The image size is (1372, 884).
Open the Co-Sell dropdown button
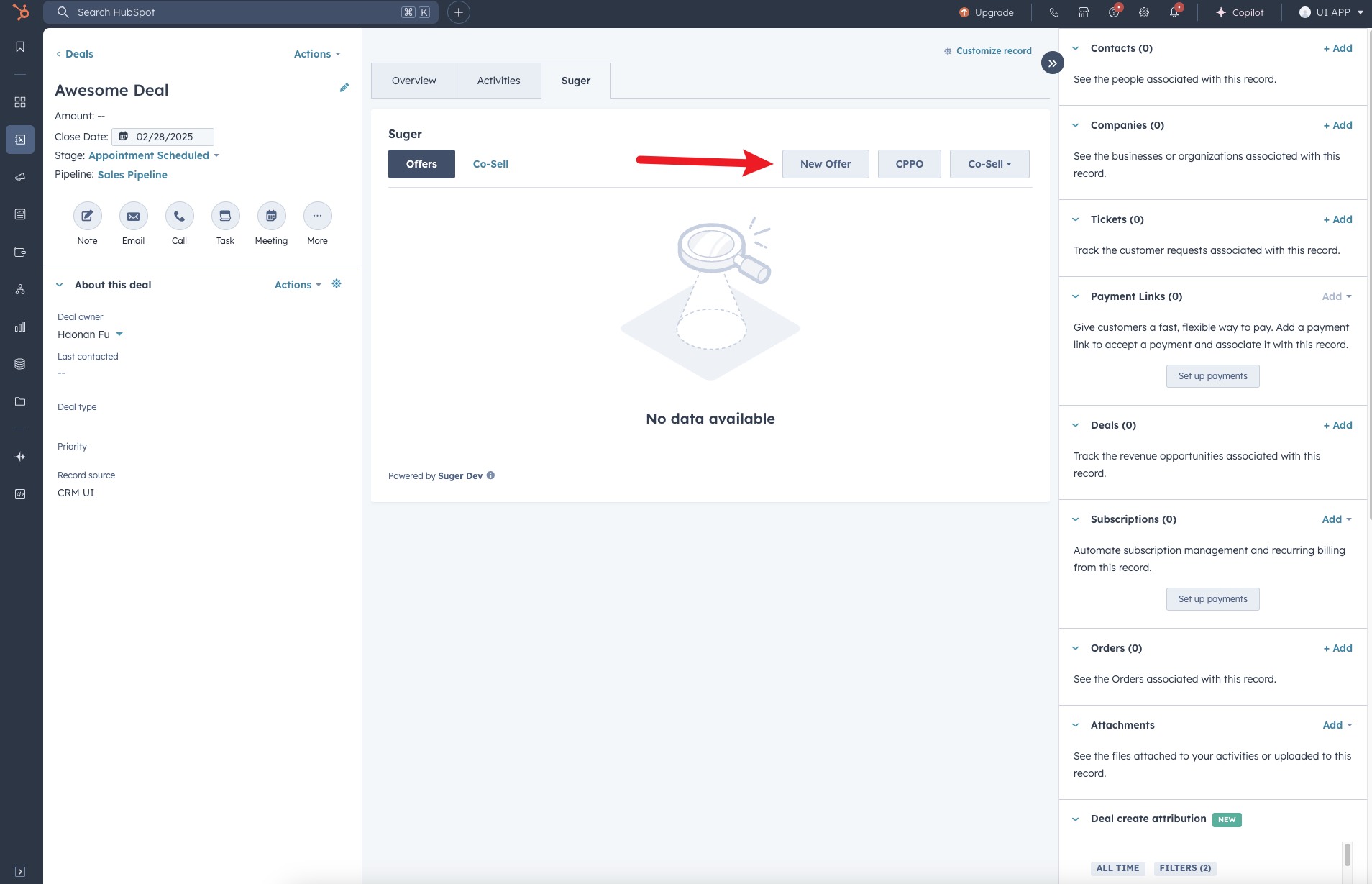[989, 164]
